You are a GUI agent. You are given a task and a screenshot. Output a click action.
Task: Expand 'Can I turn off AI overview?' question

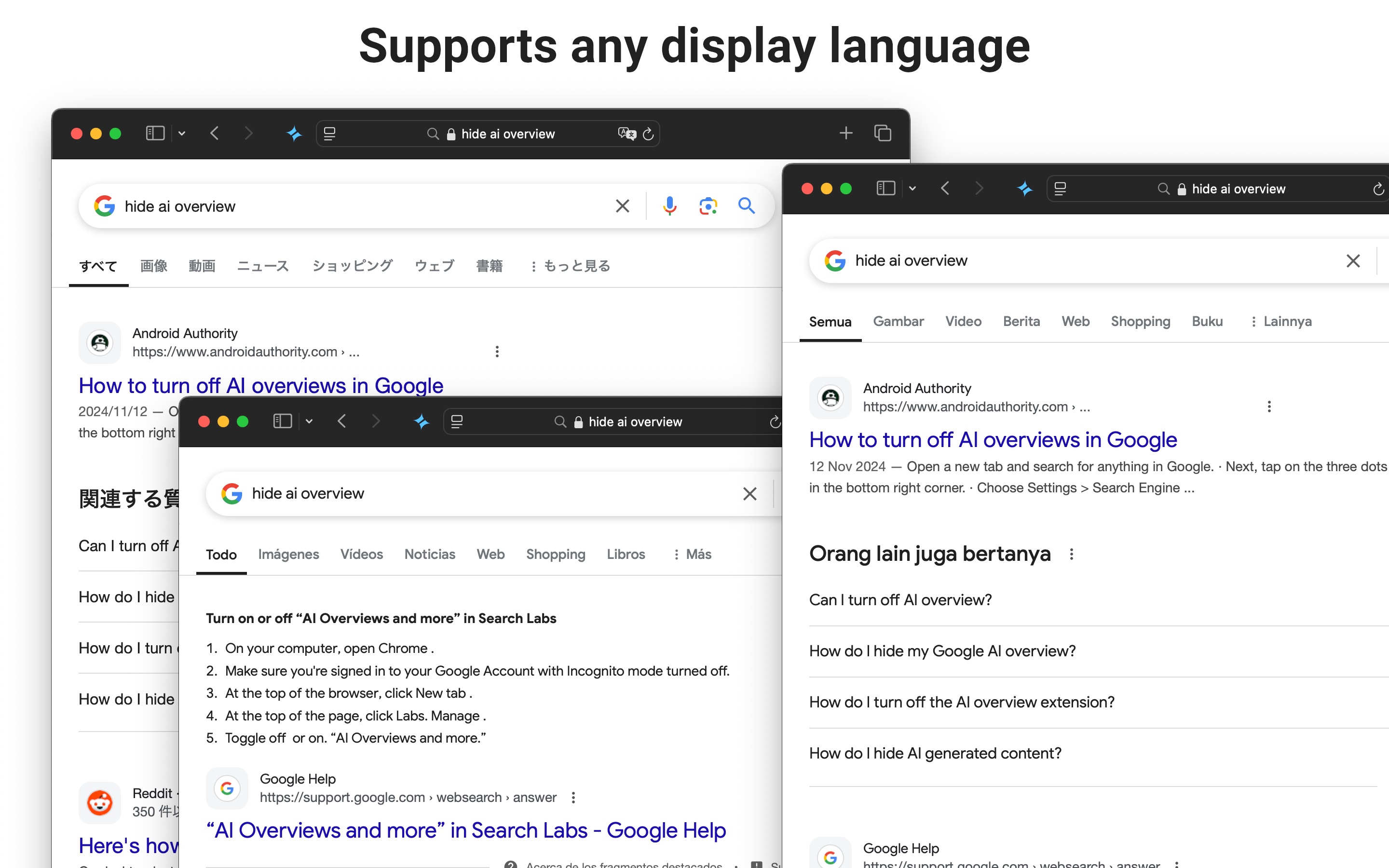(x=1099, y=600)
